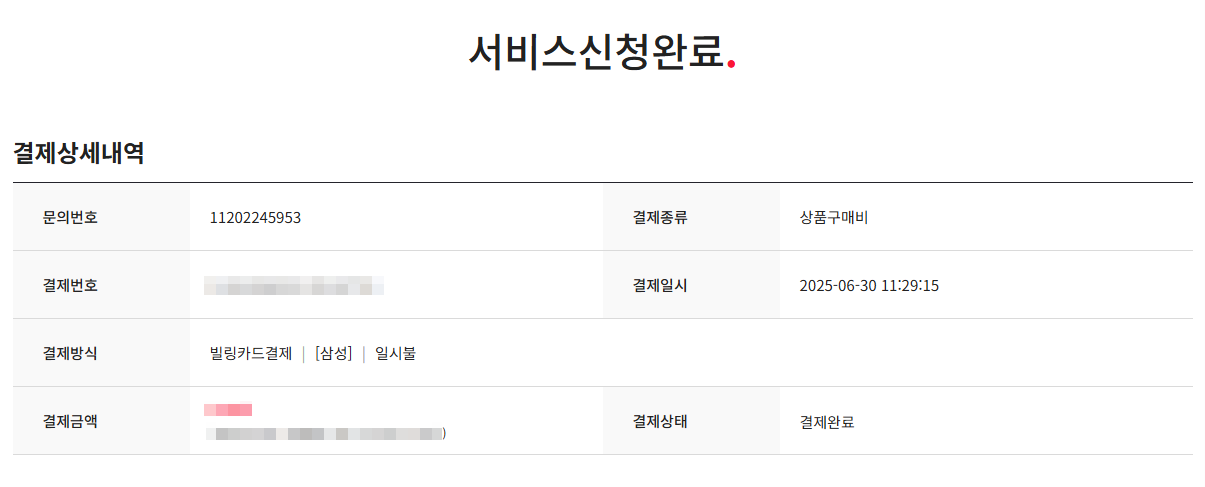The width and height of the screenshot is (1205, 487).
Task: Click the blurred gray amount detail line
Action: [325, 434]
